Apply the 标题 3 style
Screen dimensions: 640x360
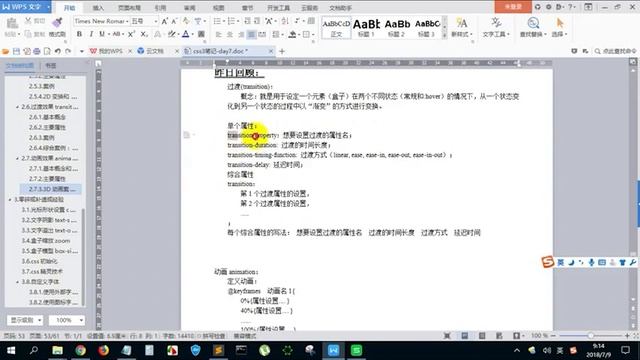point(427,28)
